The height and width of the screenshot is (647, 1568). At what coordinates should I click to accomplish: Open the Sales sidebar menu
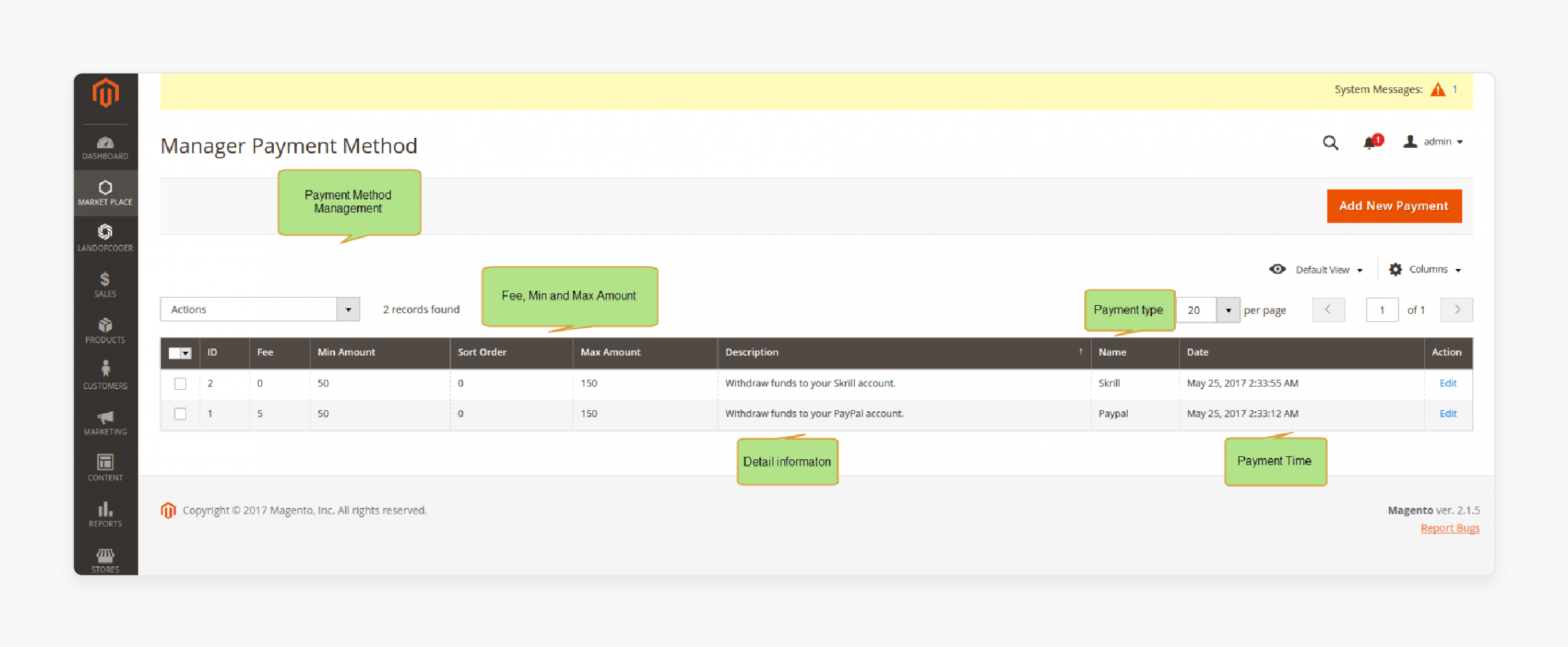[x=106, y=285]
